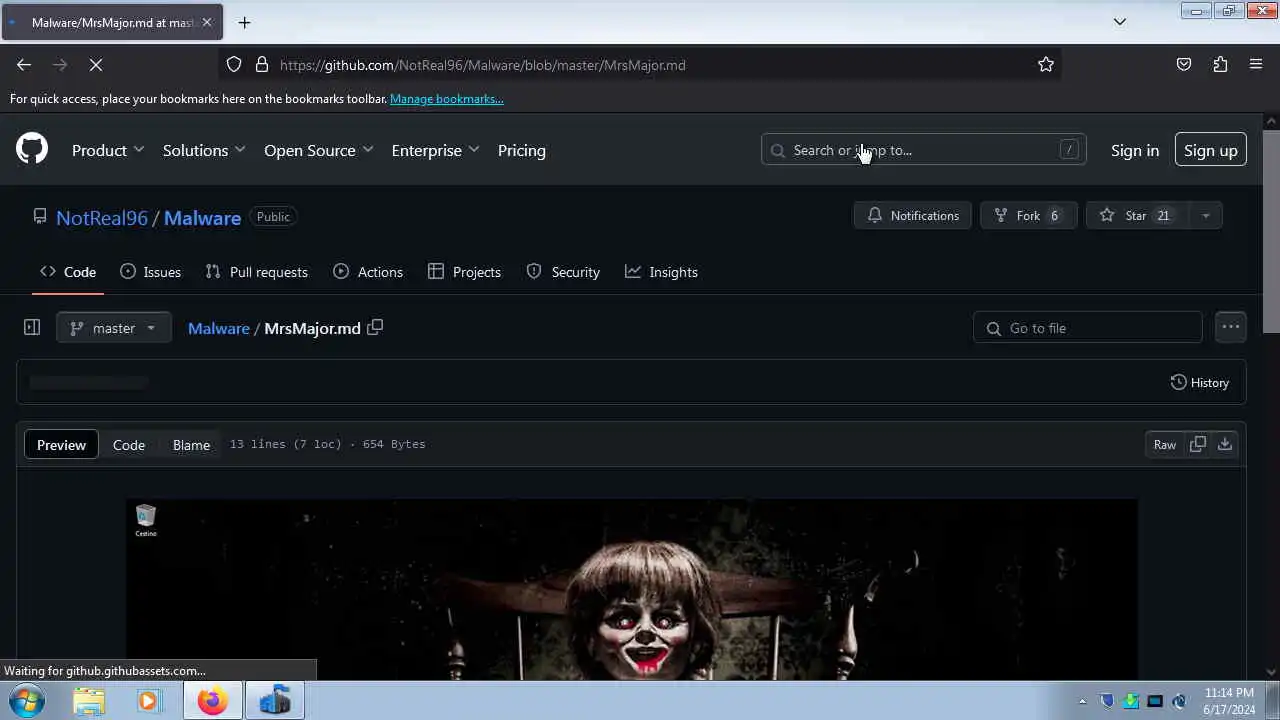The height and width of the screenshot is (720, 1280).
Task: Expand the Product menu
Action: [108, 150]
